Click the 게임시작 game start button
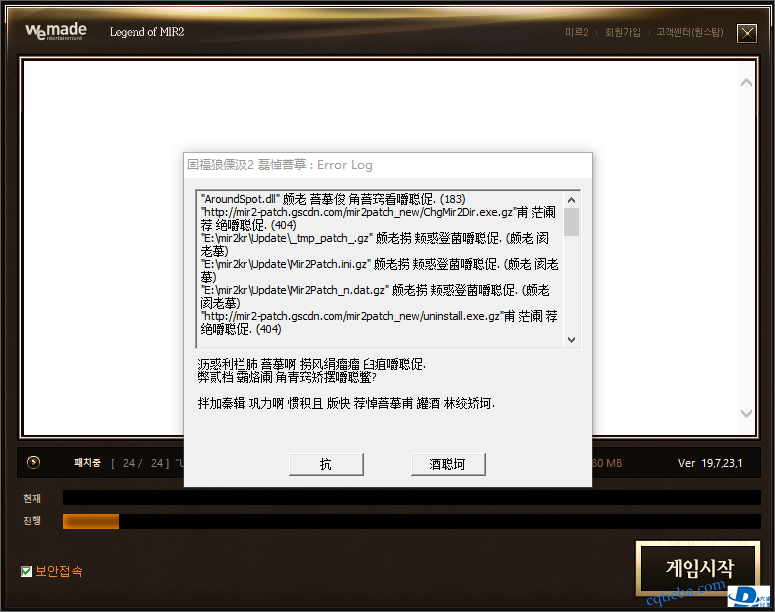Image resolution: width=775 pixels, height=612 pixels. click(698, 568)
